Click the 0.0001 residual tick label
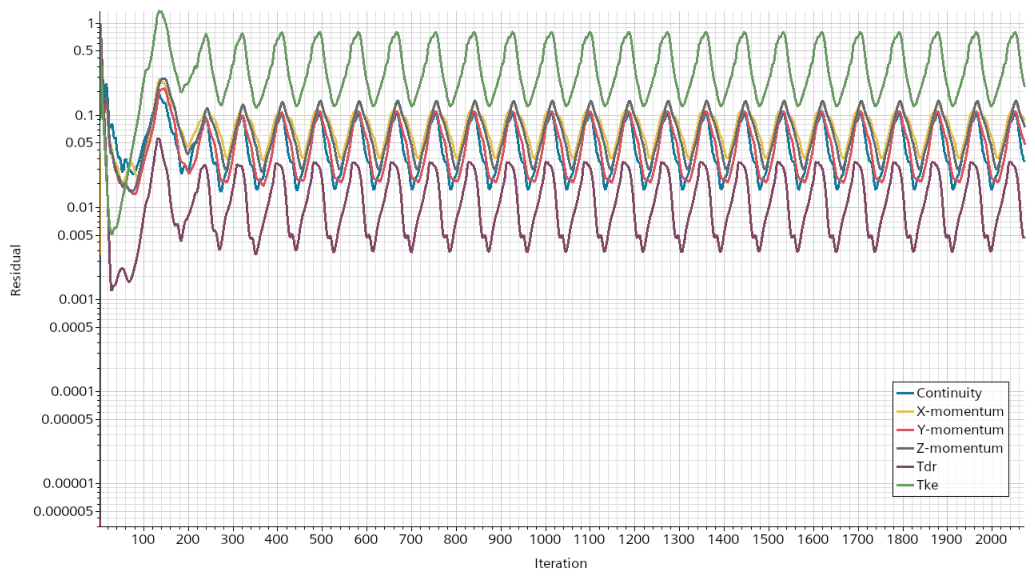 click(73, 391)
